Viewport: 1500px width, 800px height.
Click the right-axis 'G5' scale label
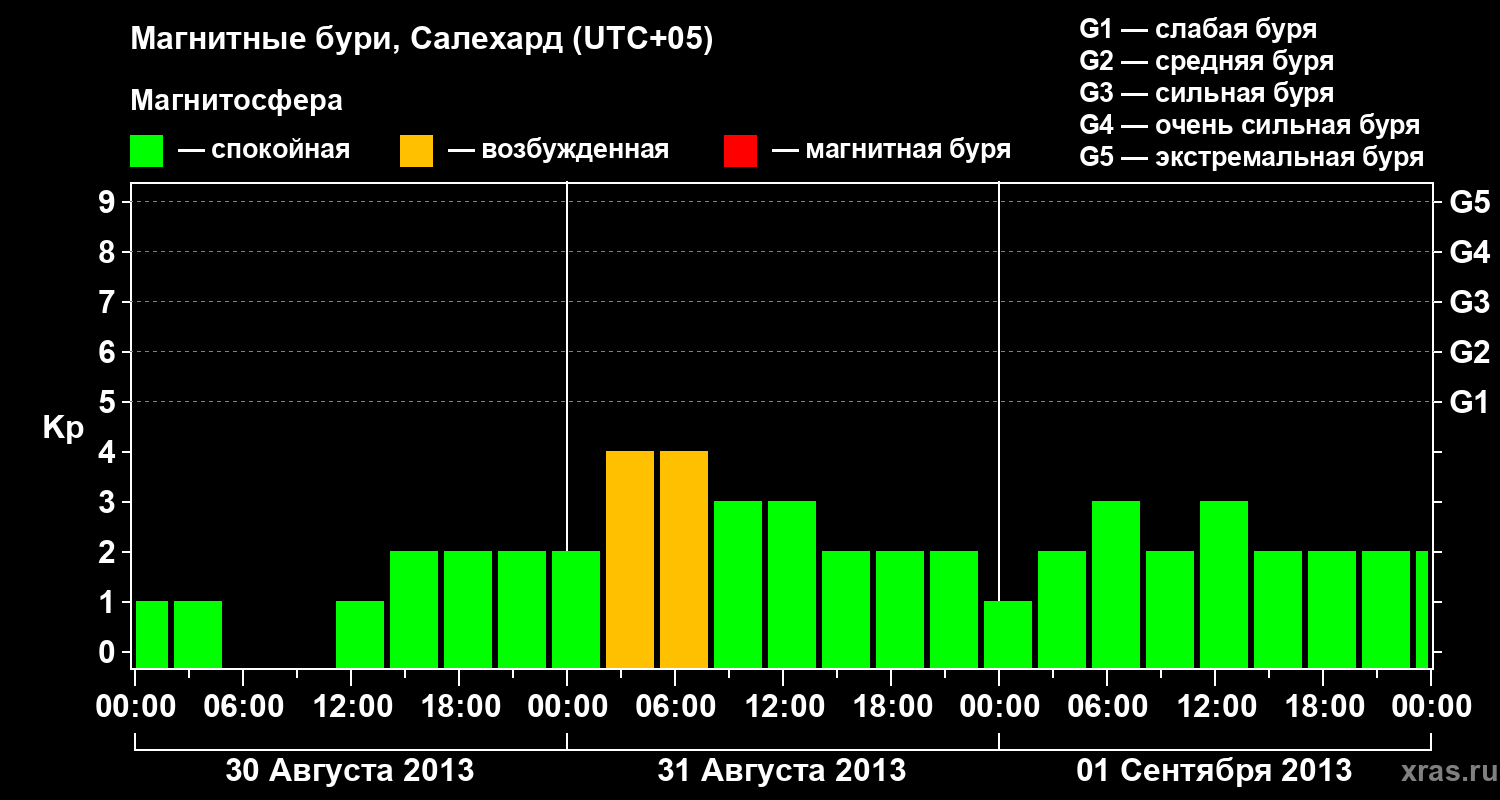click(x=1469, y=202)
